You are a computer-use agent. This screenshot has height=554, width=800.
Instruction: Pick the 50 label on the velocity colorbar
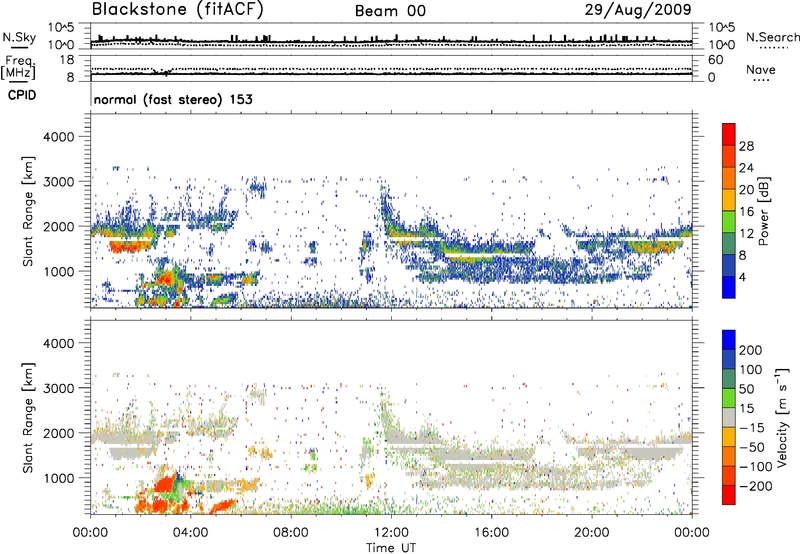pos(746,389)
